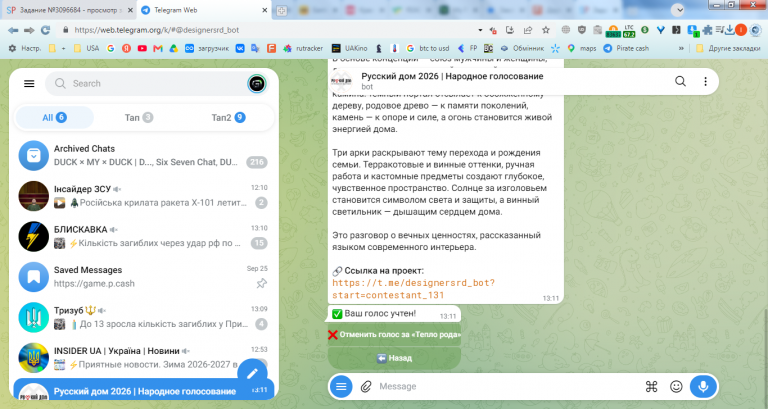Screen dimensions: 768x409
Task: Share this page via the share icon
Action: click(528, 30)
